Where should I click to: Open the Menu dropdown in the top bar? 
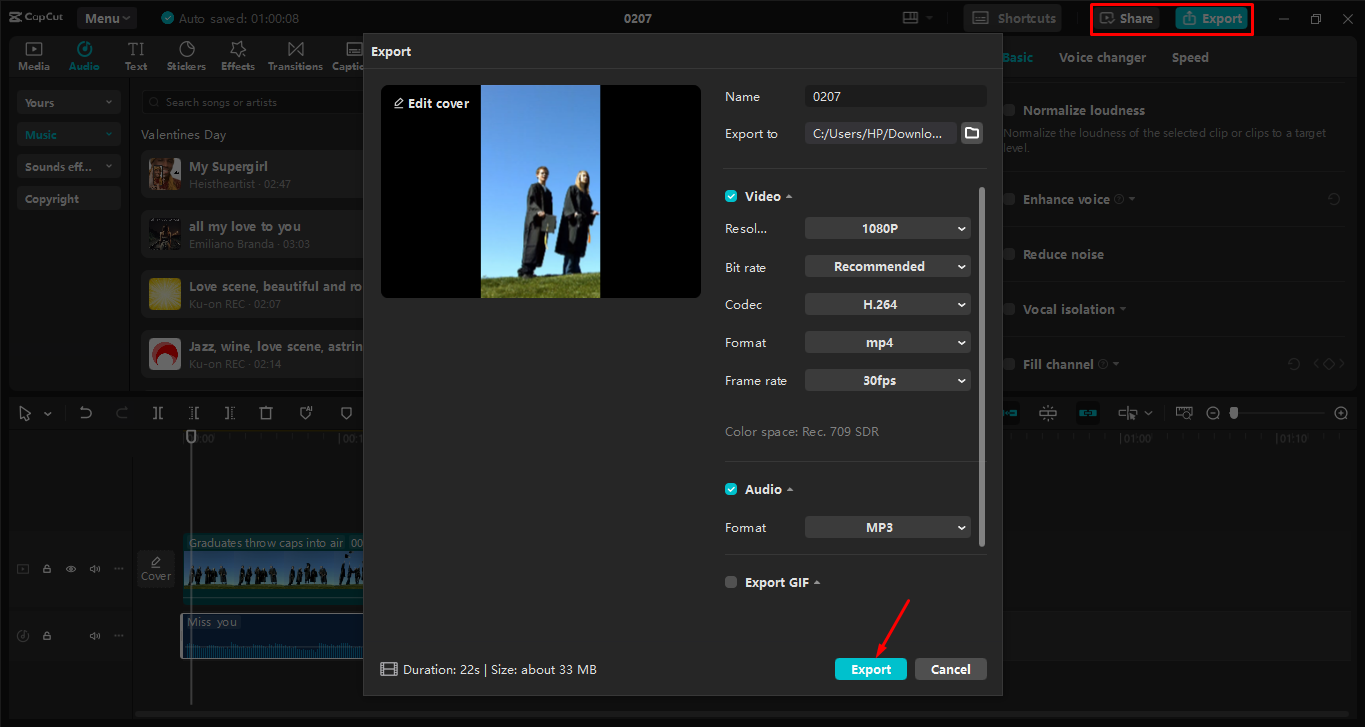(x=106, y=17)
